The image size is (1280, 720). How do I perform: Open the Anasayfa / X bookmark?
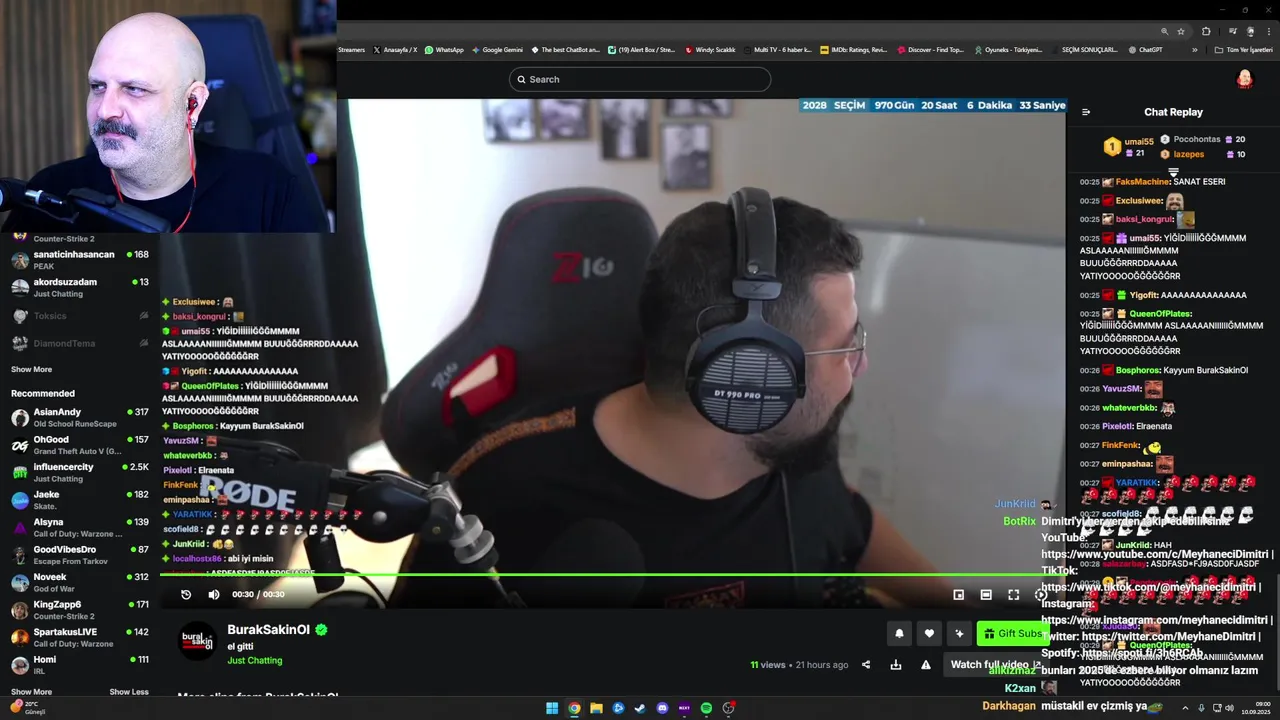click(395, 49)
